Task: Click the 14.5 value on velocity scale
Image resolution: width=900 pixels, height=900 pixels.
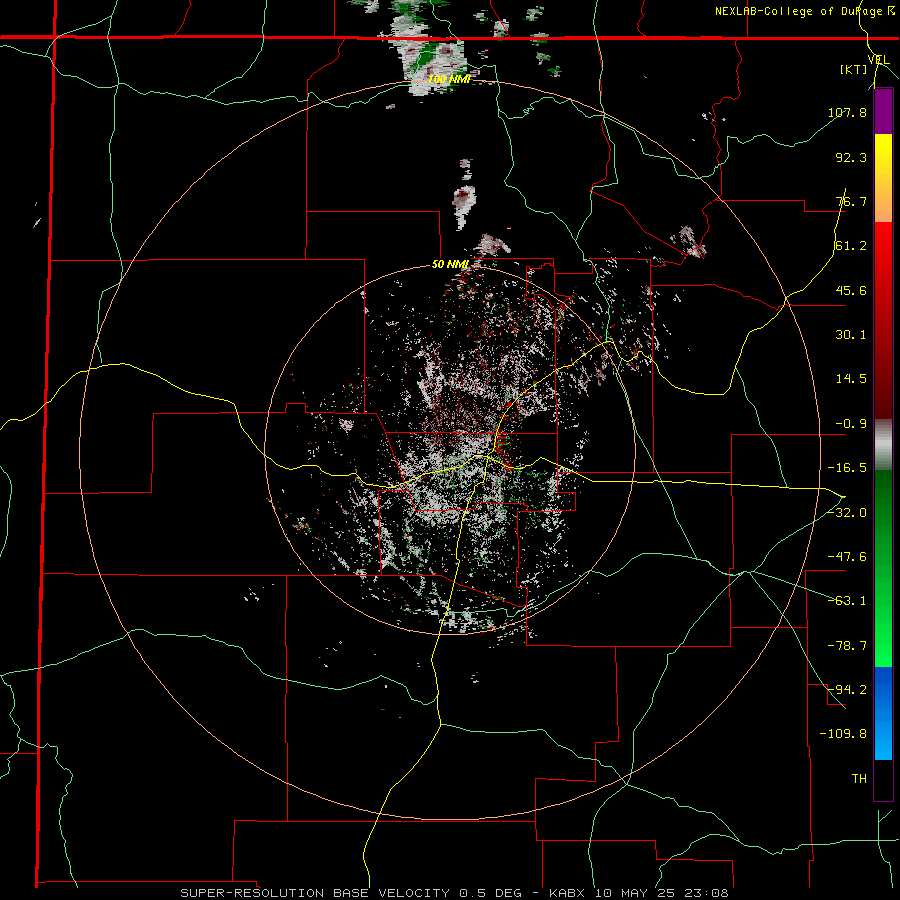Action: (x=851, y=379)
